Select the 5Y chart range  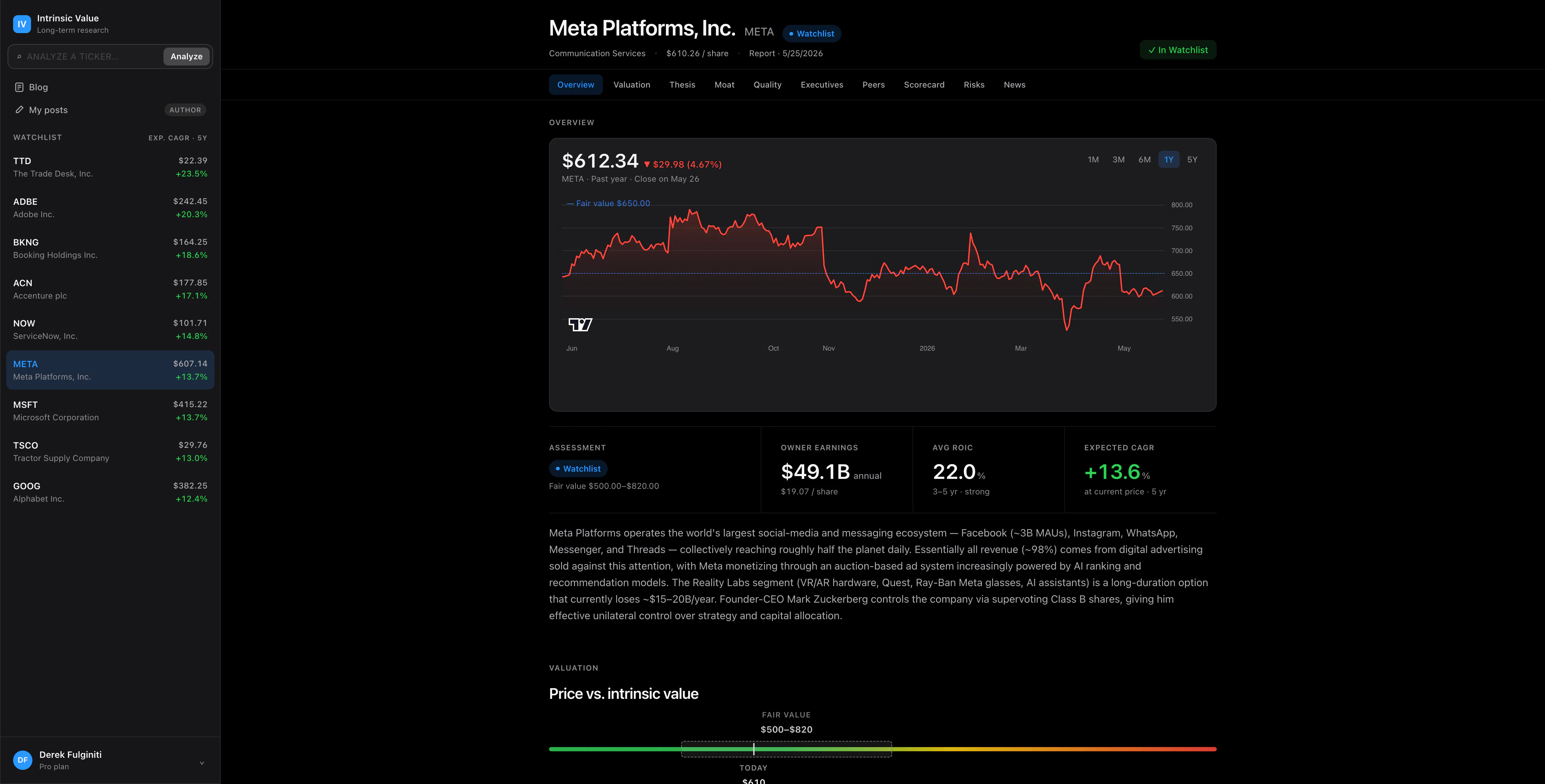pyautogui.click(x=1192, y=159)
